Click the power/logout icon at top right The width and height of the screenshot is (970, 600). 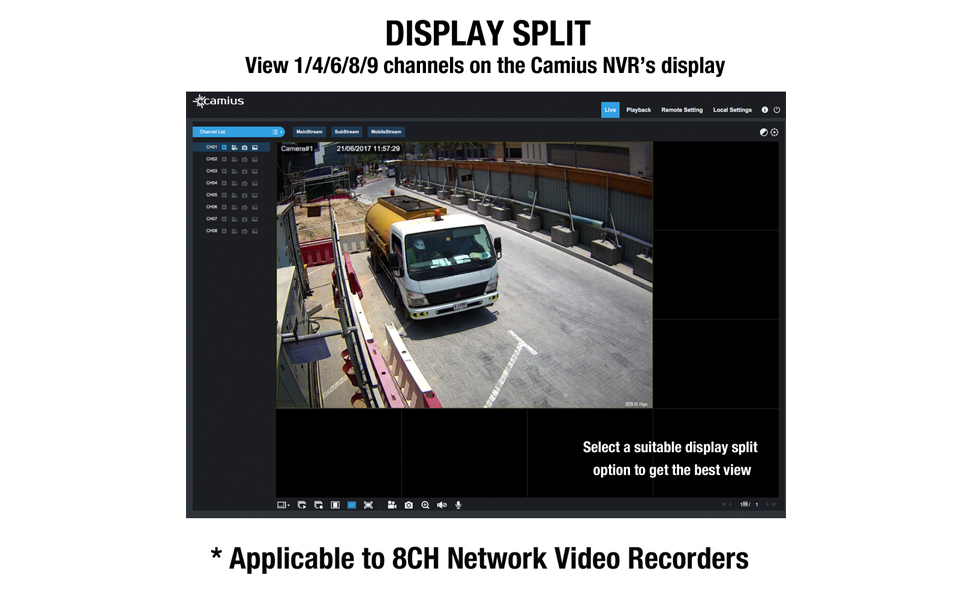click(x=777, y=110)
